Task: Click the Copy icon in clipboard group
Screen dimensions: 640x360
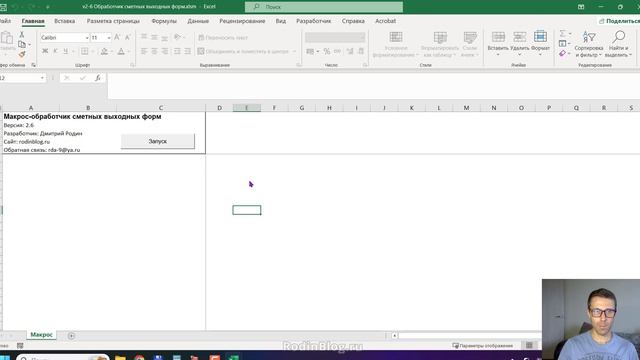Action: [22, 44]
